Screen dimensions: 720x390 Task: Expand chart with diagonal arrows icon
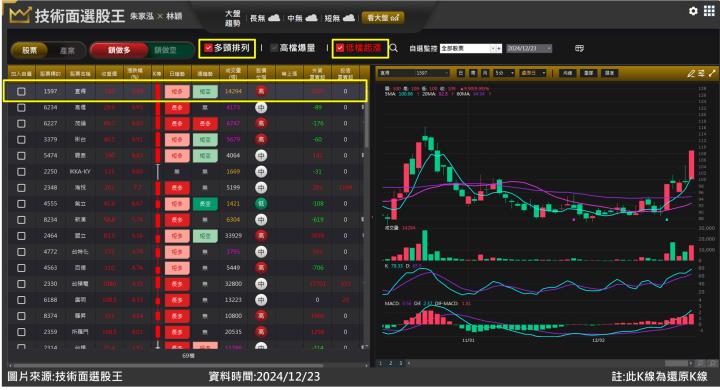[712, 73]
